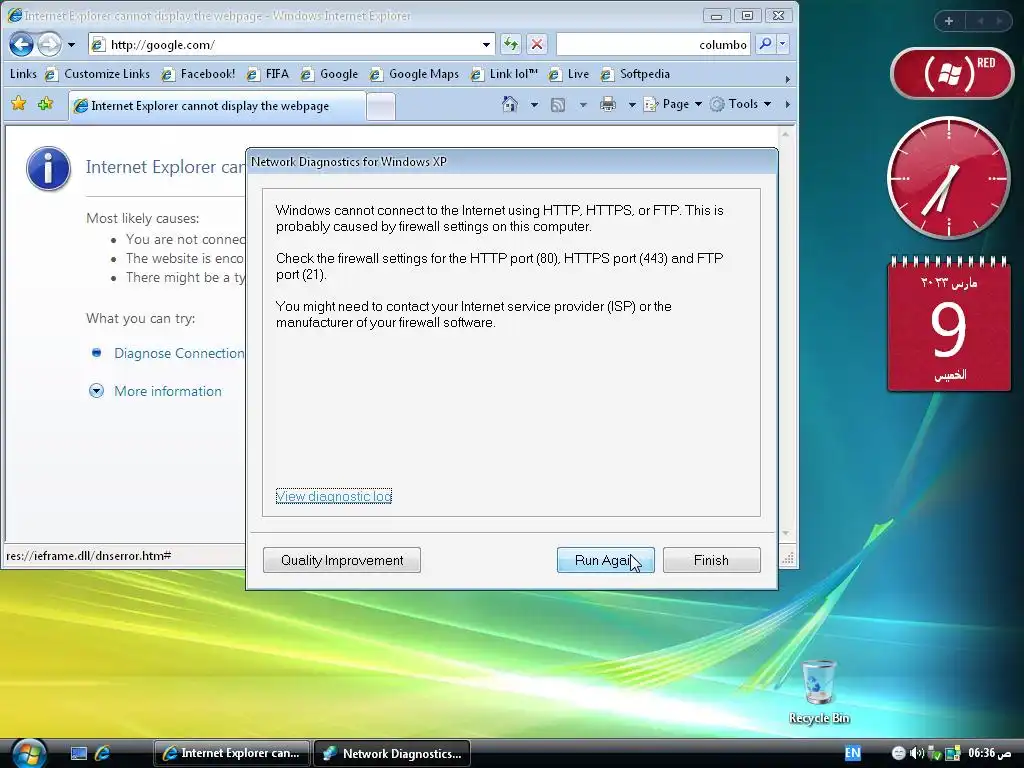Select the 'Internet Explorer cannot display the webpage' tab

click(x=217, y=106)
